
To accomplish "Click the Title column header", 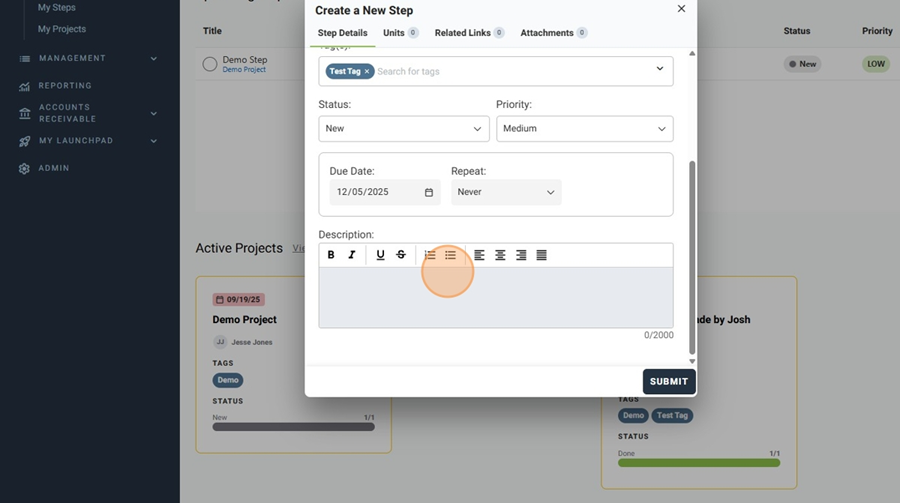I will pos(212,31).
